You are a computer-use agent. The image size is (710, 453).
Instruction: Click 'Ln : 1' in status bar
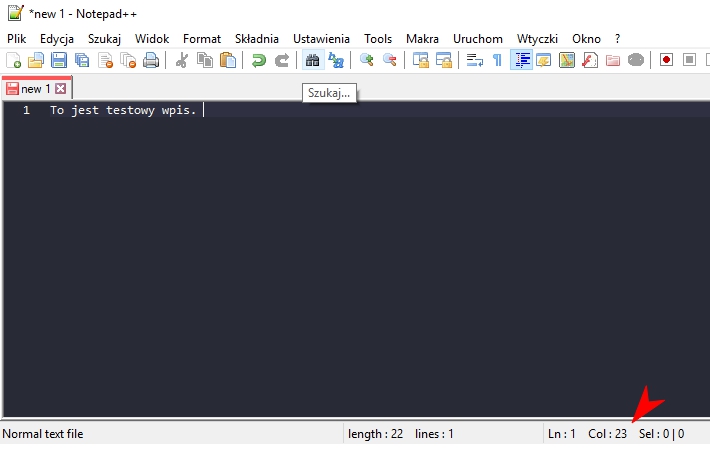(x=561, y=434)
